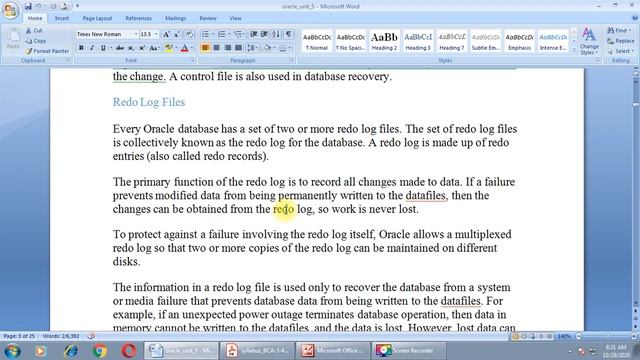Click Change Styles button
The image size is (640, 360).
pyautogui.click(x=589, y=41)
